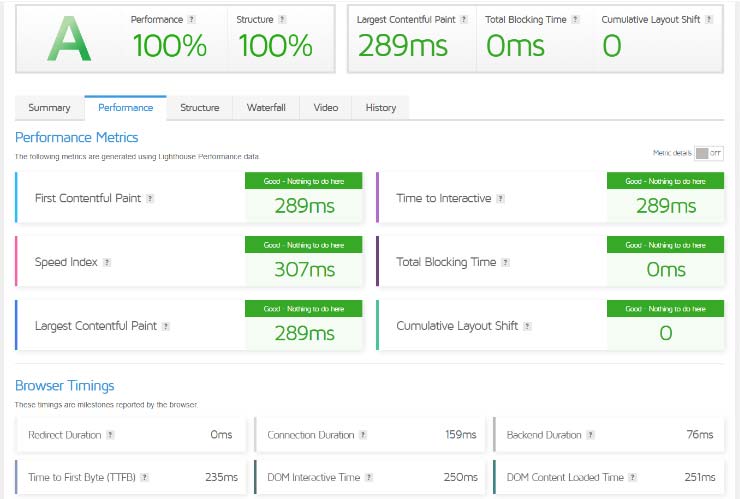Screen dimensions: 740x499
Task: Open help icon for DOM Content Loaded Time
Action: pos(632,477)
